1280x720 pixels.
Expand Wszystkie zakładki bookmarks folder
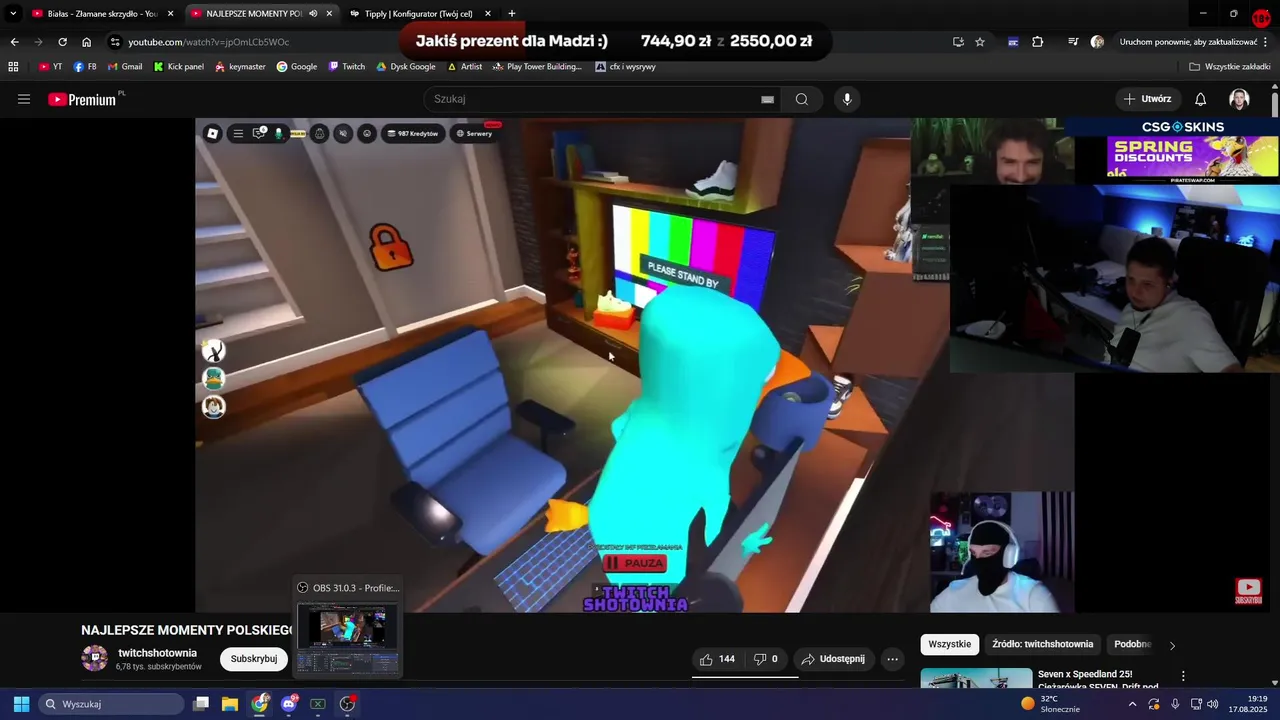1230,67
